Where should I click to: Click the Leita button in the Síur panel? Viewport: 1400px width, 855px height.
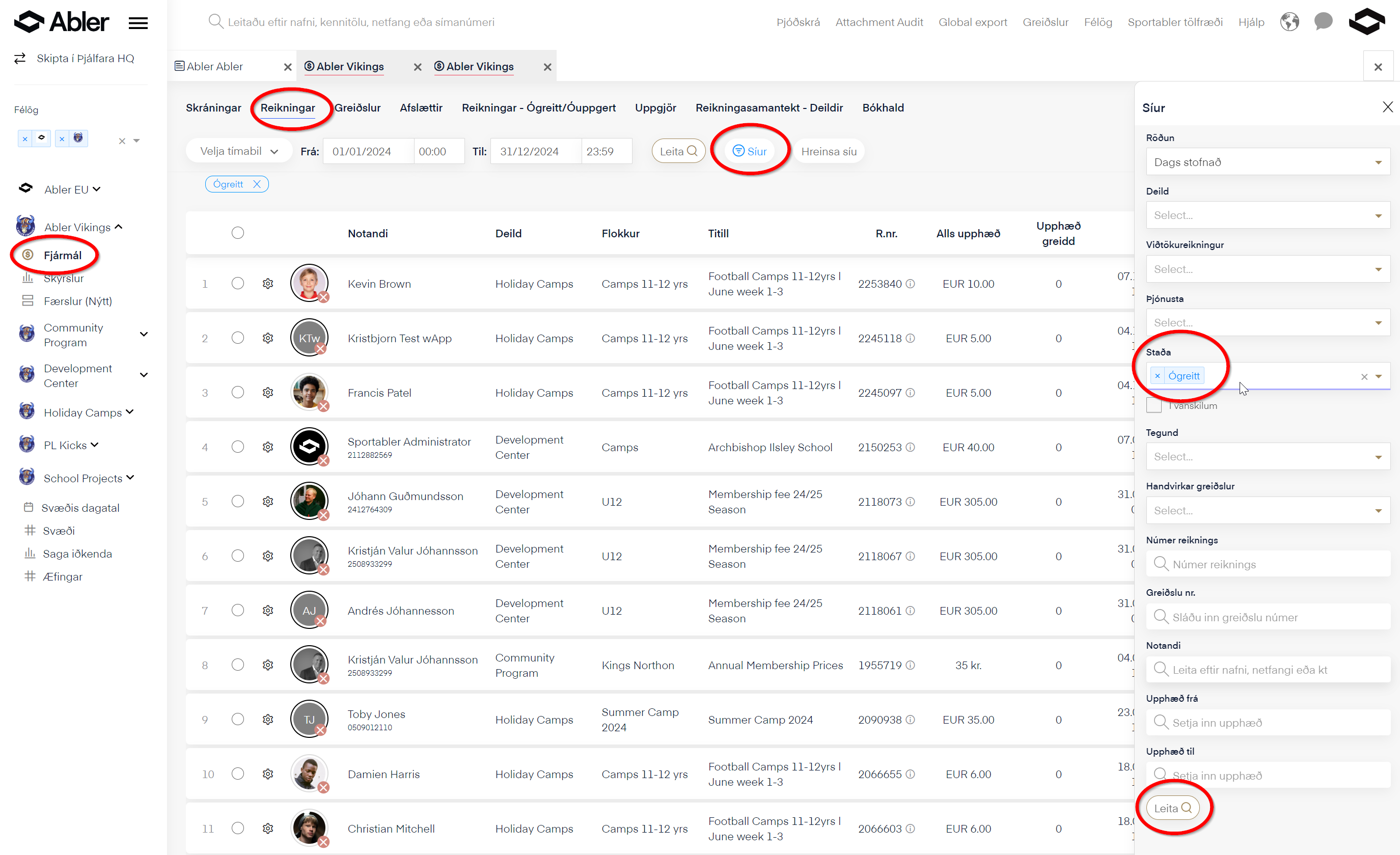pyautogui.click(x=1172, y=808)
